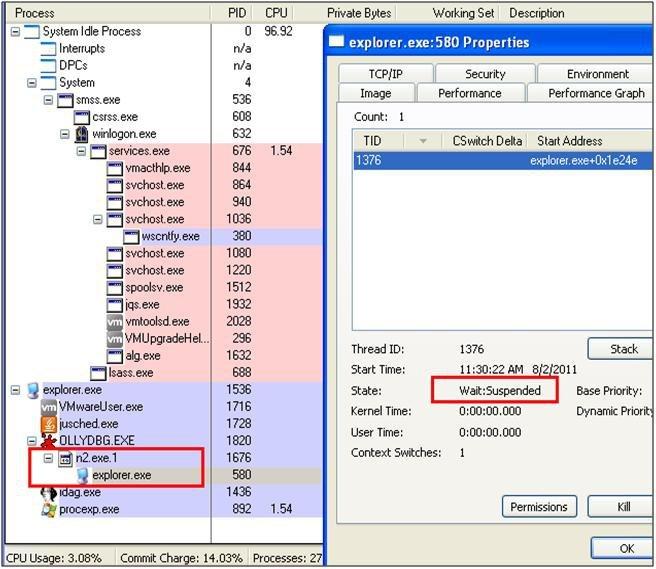Sort by the PID column header
Image resolution: width=656 pixels, height=569 pixels.
pos(232,13)
